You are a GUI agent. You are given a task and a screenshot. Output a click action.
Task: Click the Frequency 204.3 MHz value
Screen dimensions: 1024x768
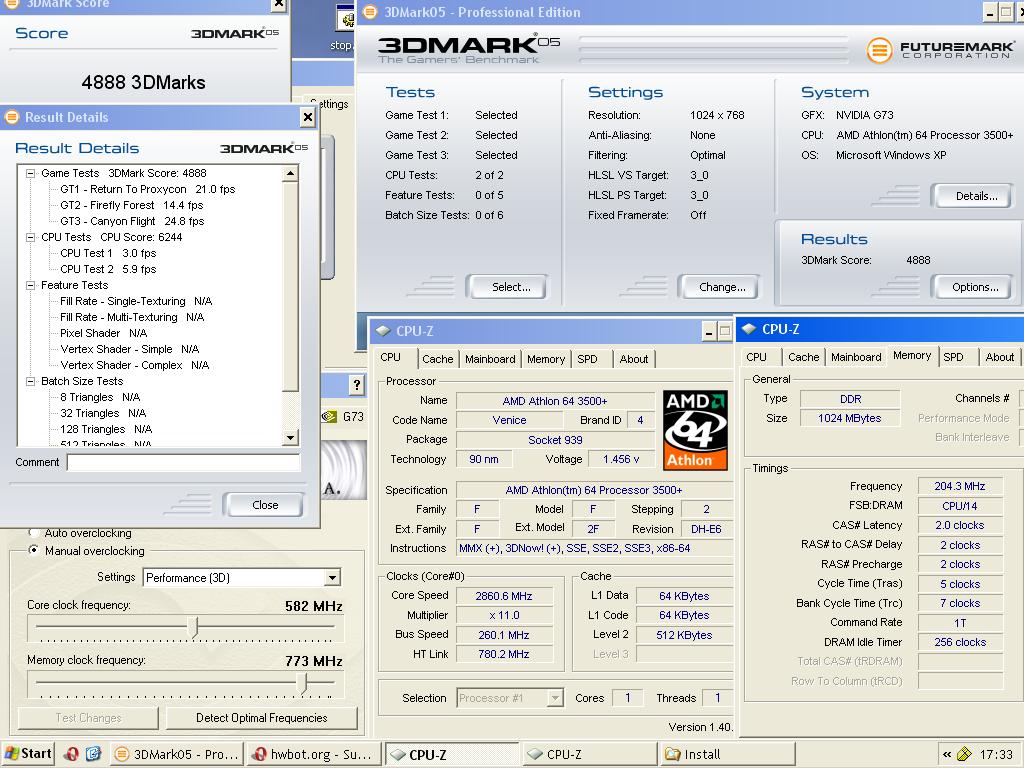pos(959,487)
